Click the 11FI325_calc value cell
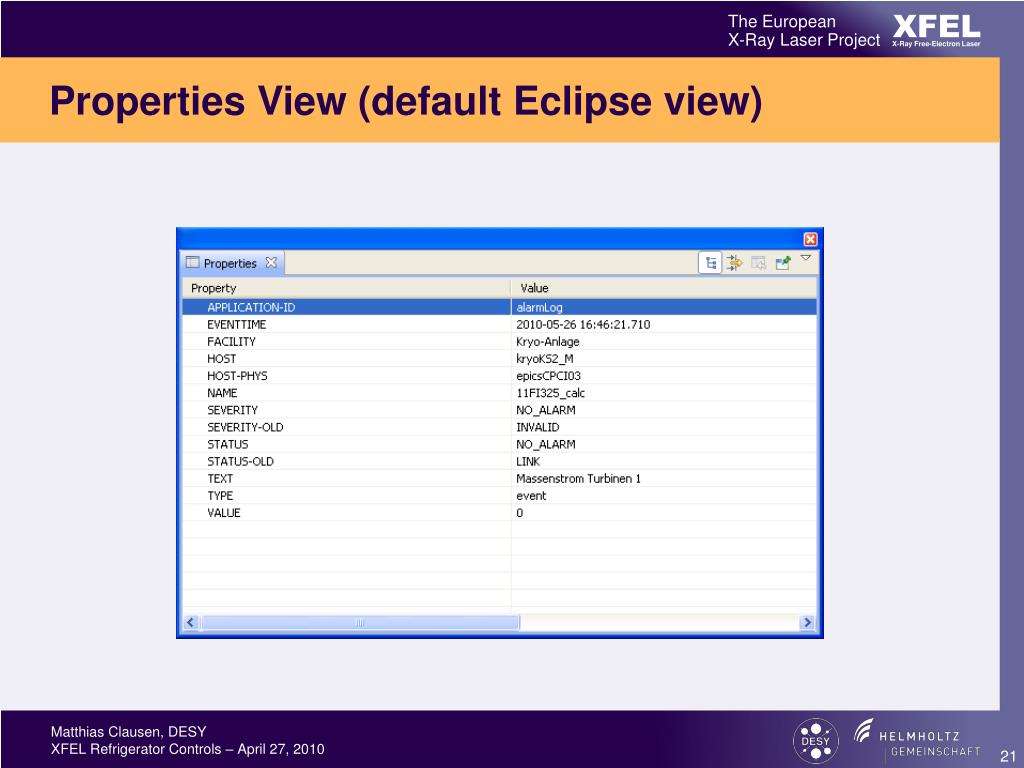The image size is (1024, 768). (664, 392)
